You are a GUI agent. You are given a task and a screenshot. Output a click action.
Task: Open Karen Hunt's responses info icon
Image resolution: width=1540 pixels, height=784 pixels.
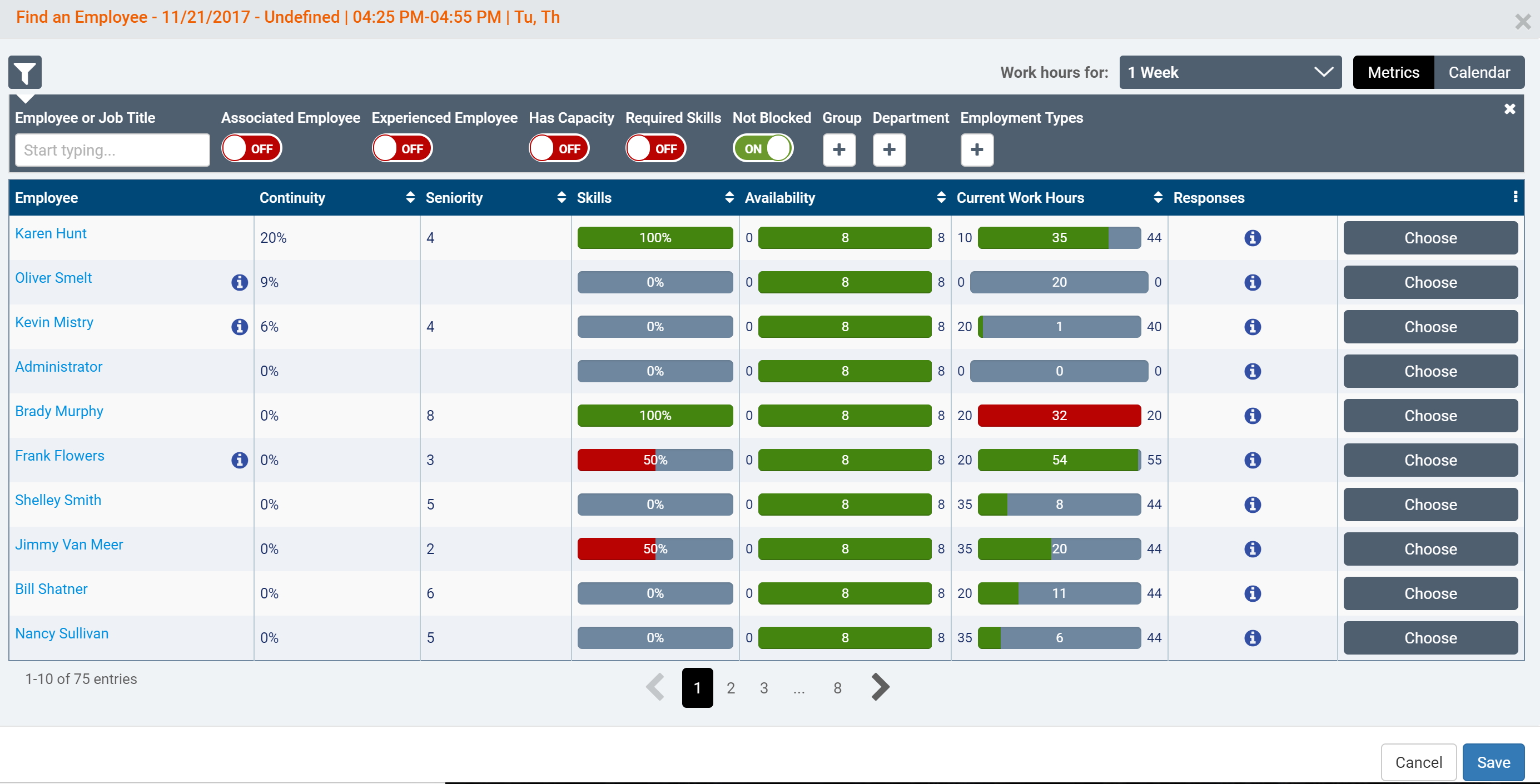click(x=1252, y=238)
